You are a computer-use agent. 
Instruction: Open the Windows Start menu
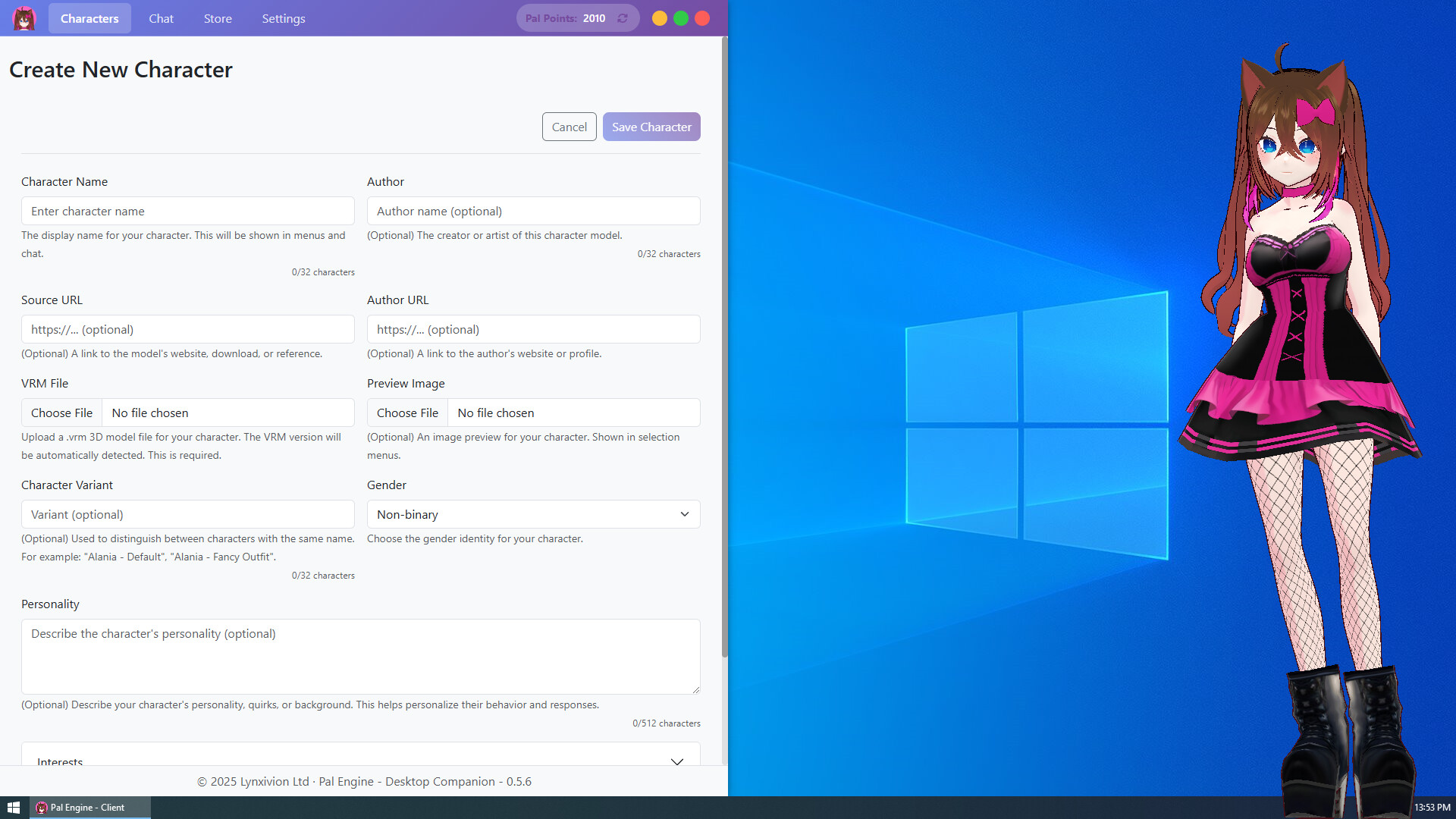14,808
